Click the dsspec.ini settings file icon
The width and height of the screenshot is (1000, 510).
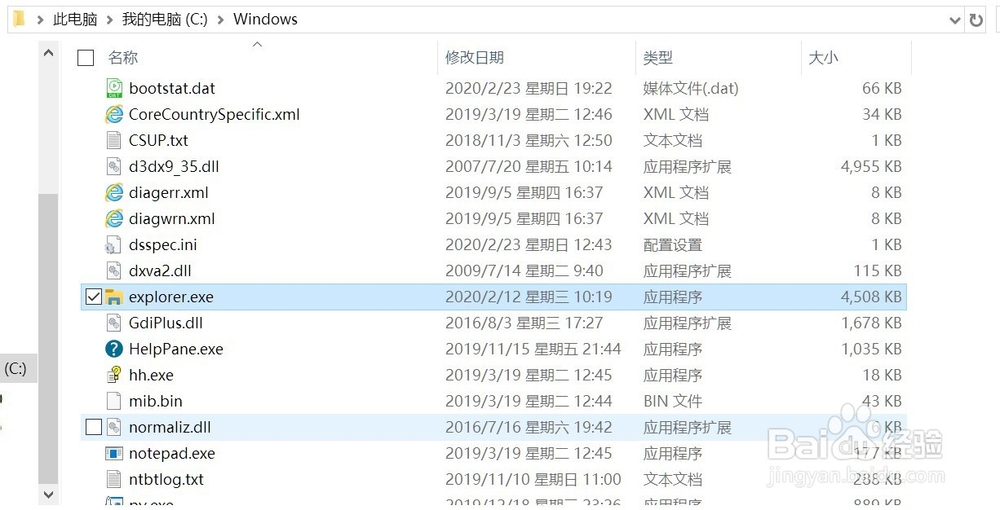(x=114, y=245)
